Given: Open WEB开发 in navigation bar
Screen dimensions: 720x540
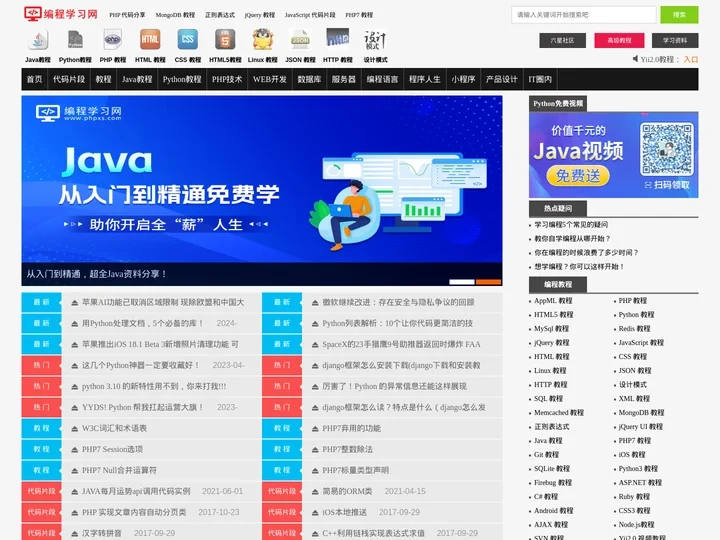Looking at the screenshot, I should 270,79.
